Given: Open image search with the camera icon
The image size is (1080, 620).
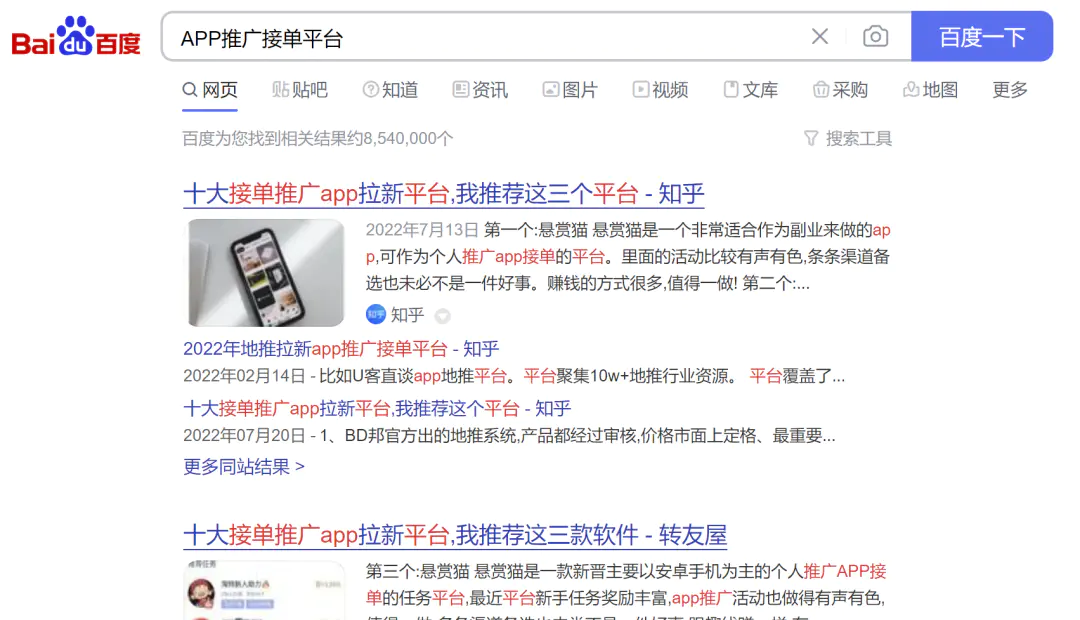Looking at the screenshot, I should (x=875, y=37).
